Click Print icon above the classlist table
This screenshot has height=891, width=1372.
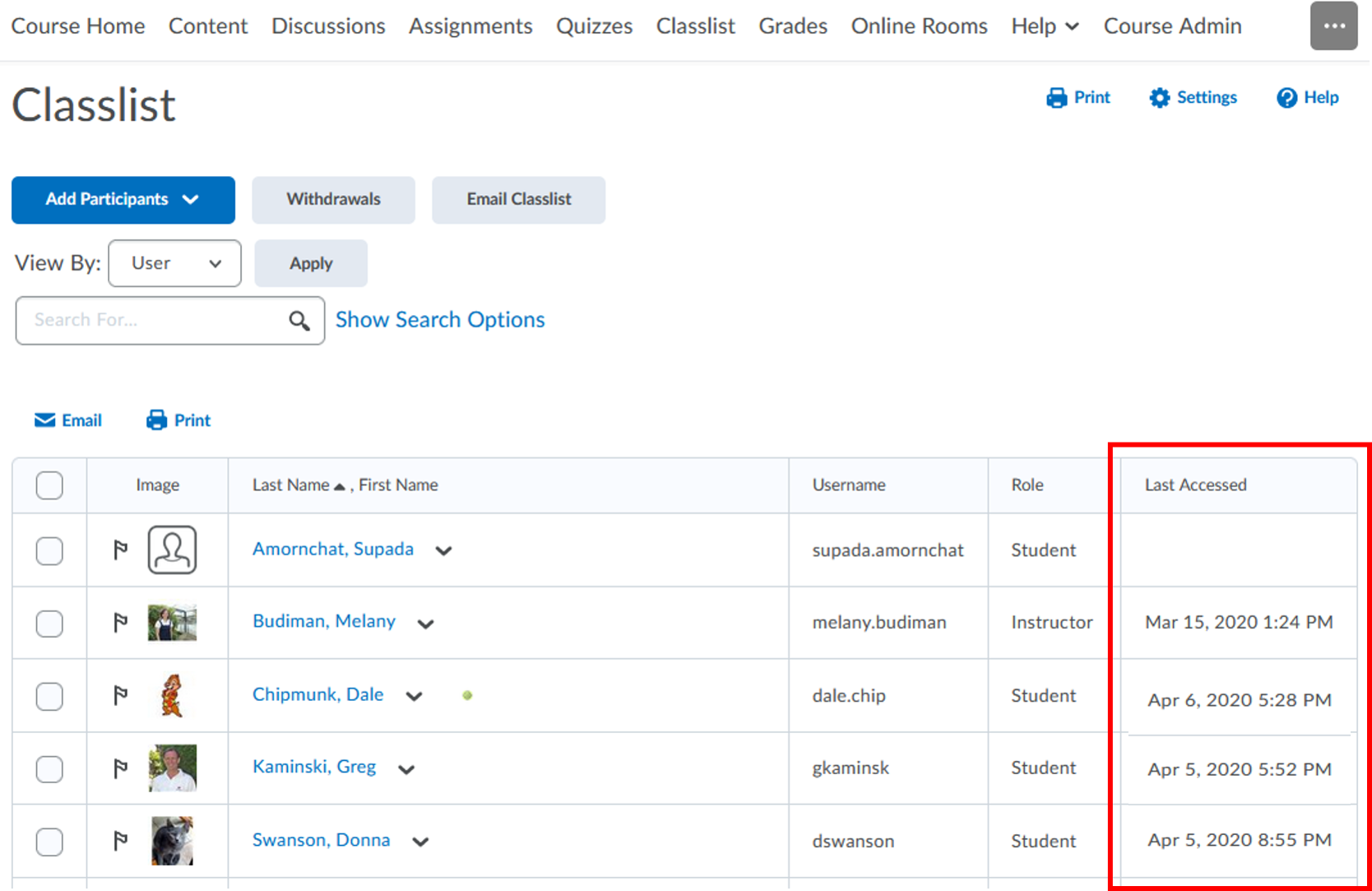click(x=156, y=420)
